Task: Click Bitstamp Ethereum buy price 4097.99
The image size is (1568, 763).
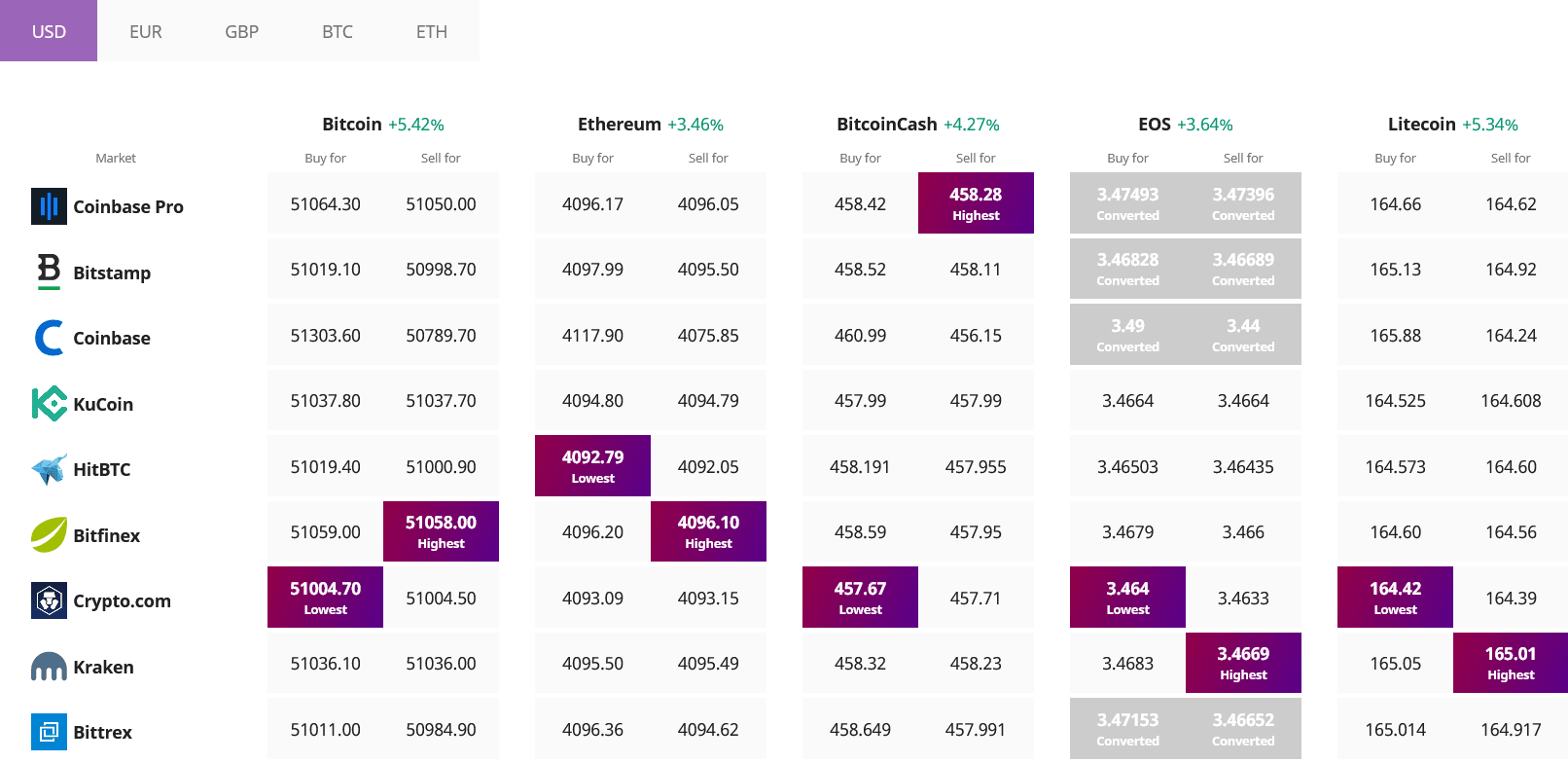Action: click(592, 269)
